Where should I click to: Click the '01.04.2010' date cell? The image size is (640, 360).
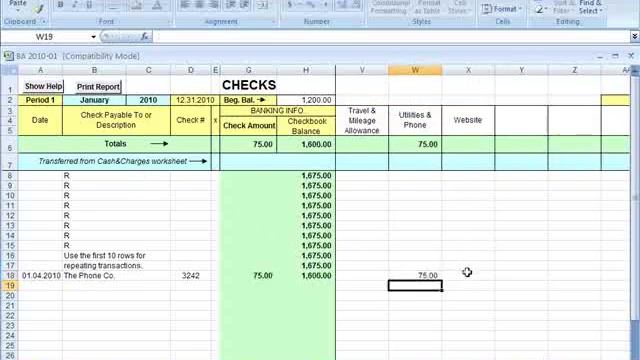(x=40, y=276)
